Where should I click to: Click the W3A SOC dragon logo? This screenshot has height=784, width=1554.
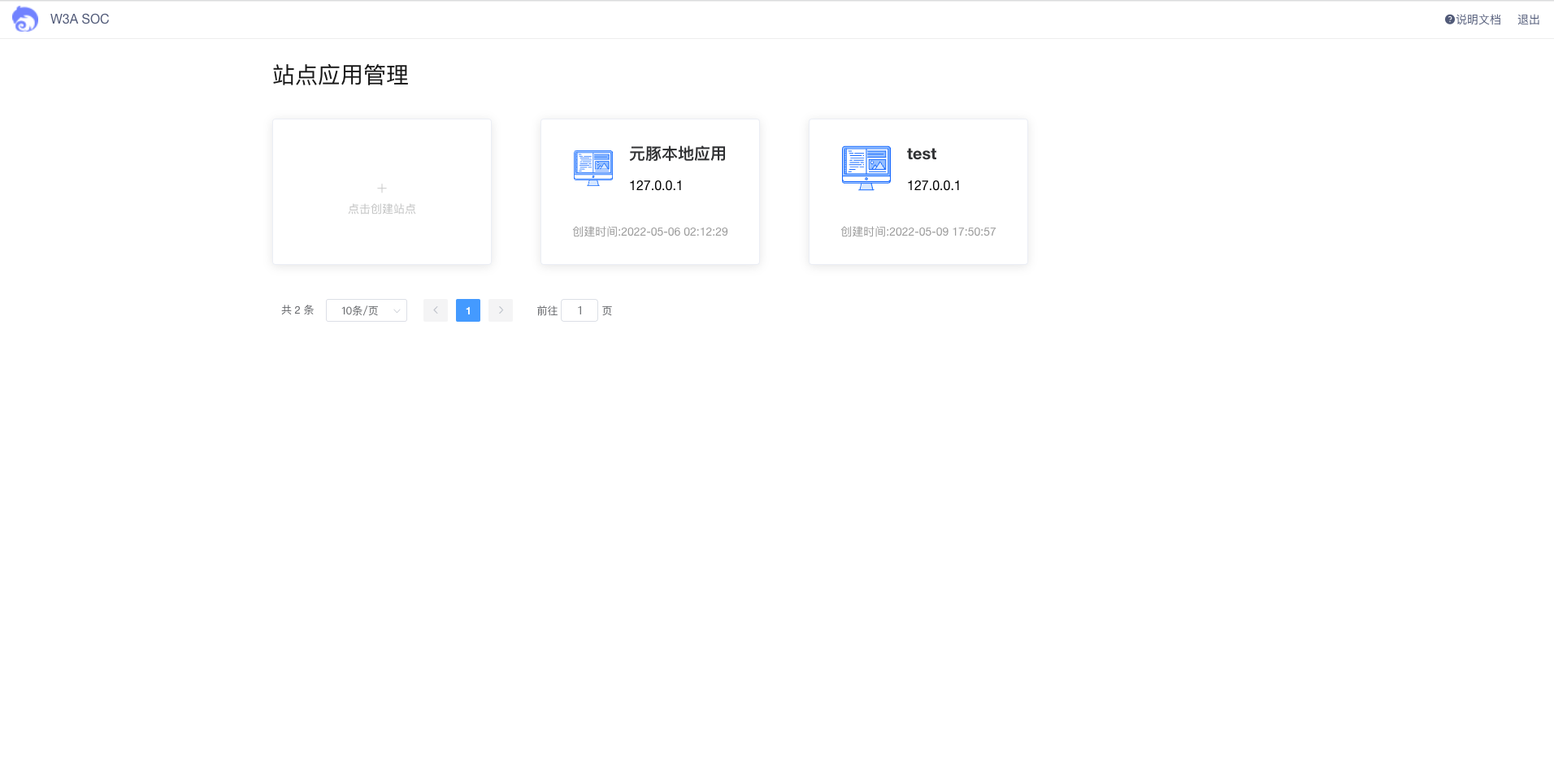coord(24,18)
